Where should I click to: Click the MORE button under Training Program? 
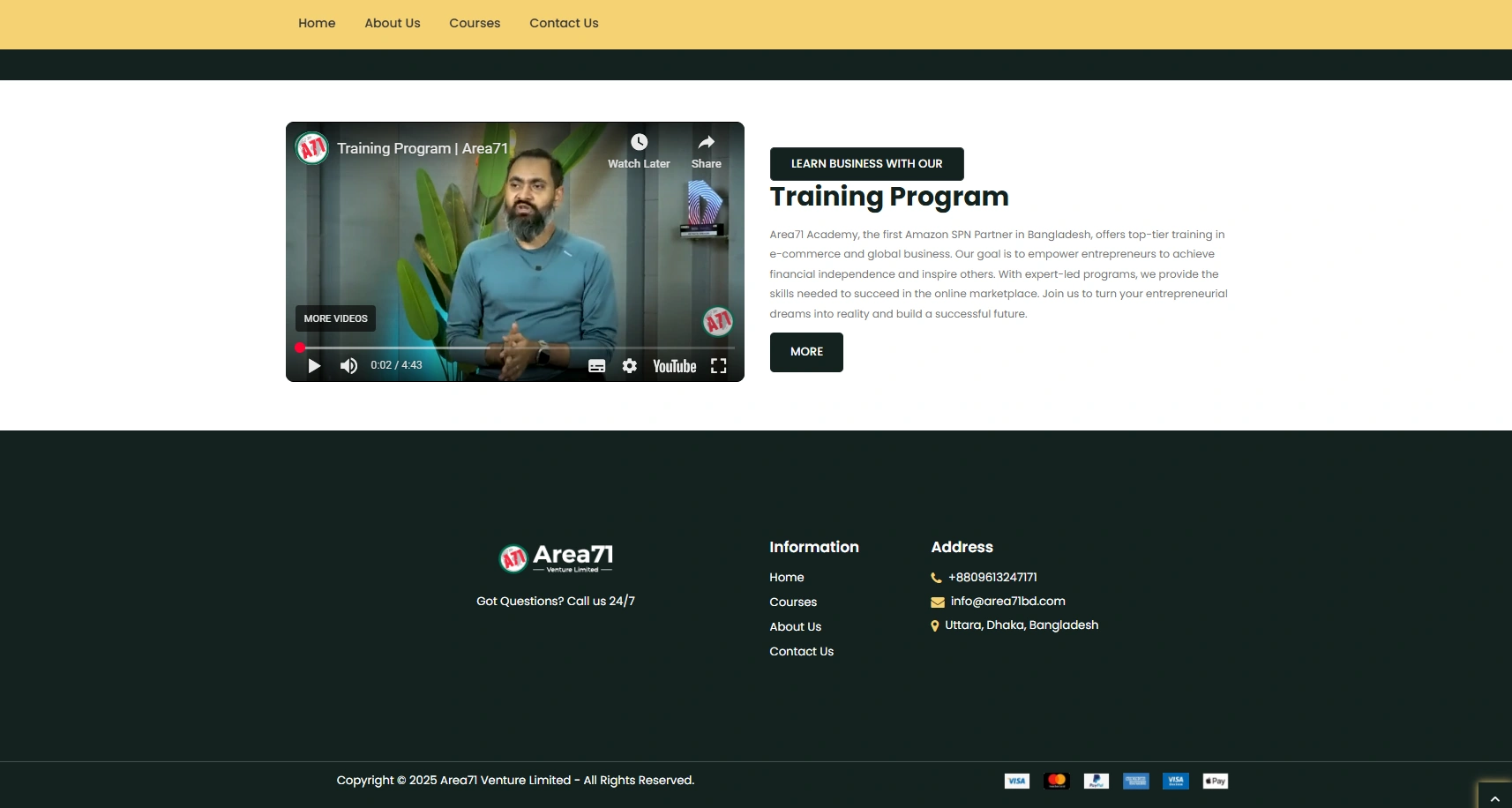tap(806, 352)
